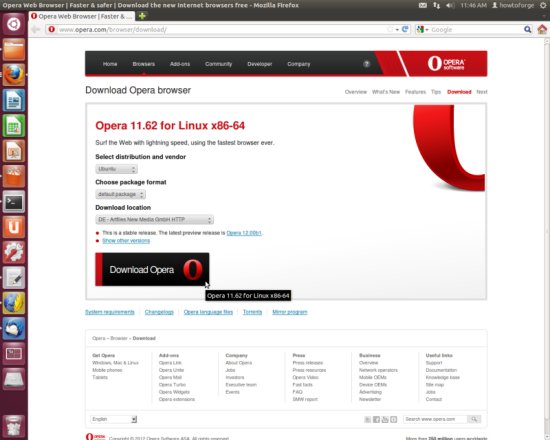This screenshot has width=550, height=440.
Task: Open System Settings wrench-and-gear dock icon
Action: pos(14,252)
